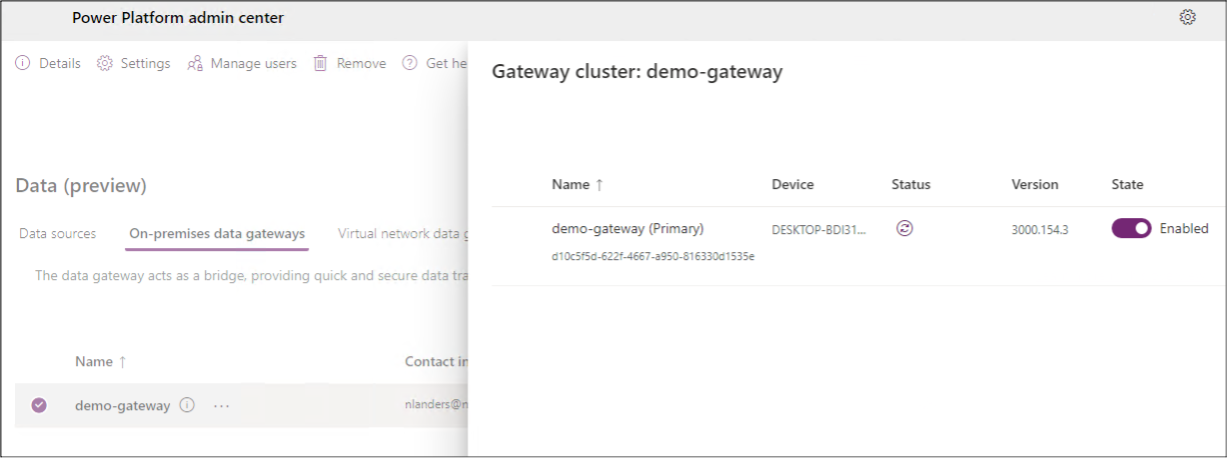Sort the gateways list by Name column
Viewport: 1228px width, 458px height.
(x=101, y=361)
